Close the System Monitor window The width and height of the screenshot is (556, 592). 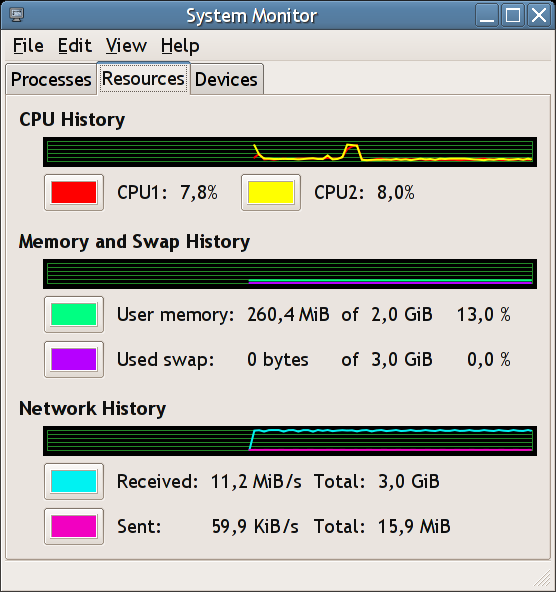pos(539,15)
